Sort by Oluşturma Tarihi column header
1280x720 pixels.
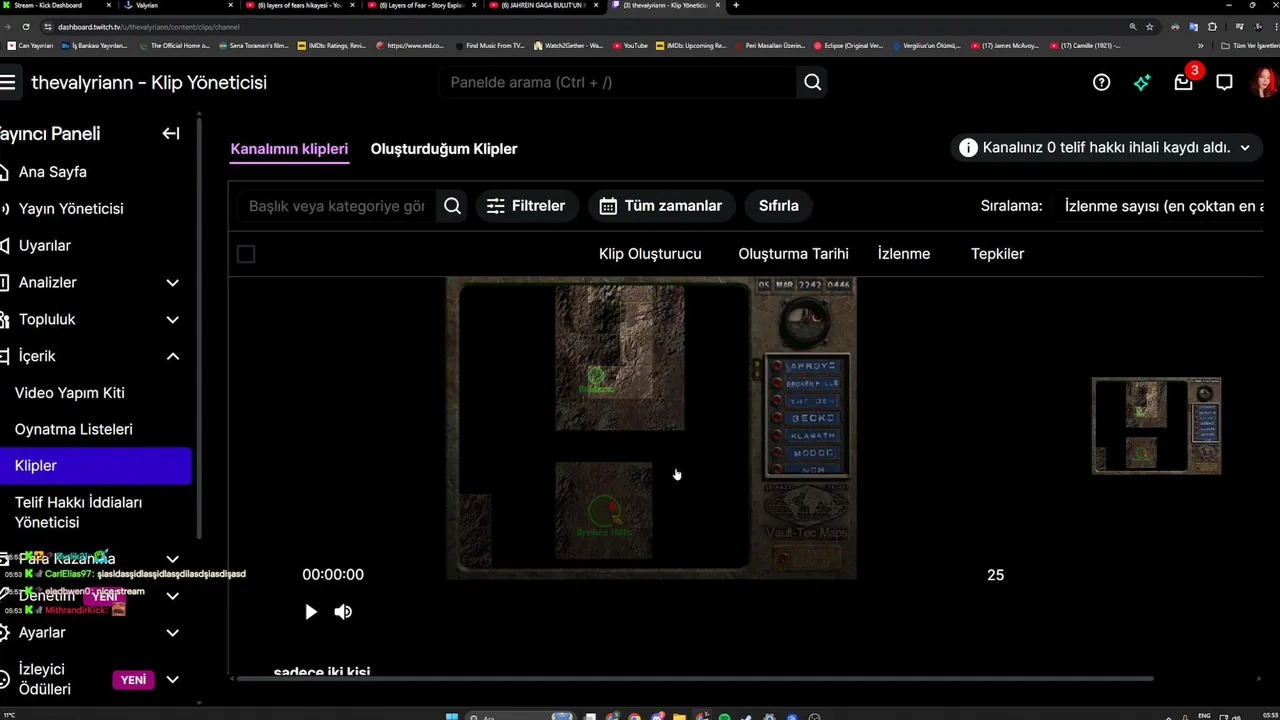pos(793,254)
